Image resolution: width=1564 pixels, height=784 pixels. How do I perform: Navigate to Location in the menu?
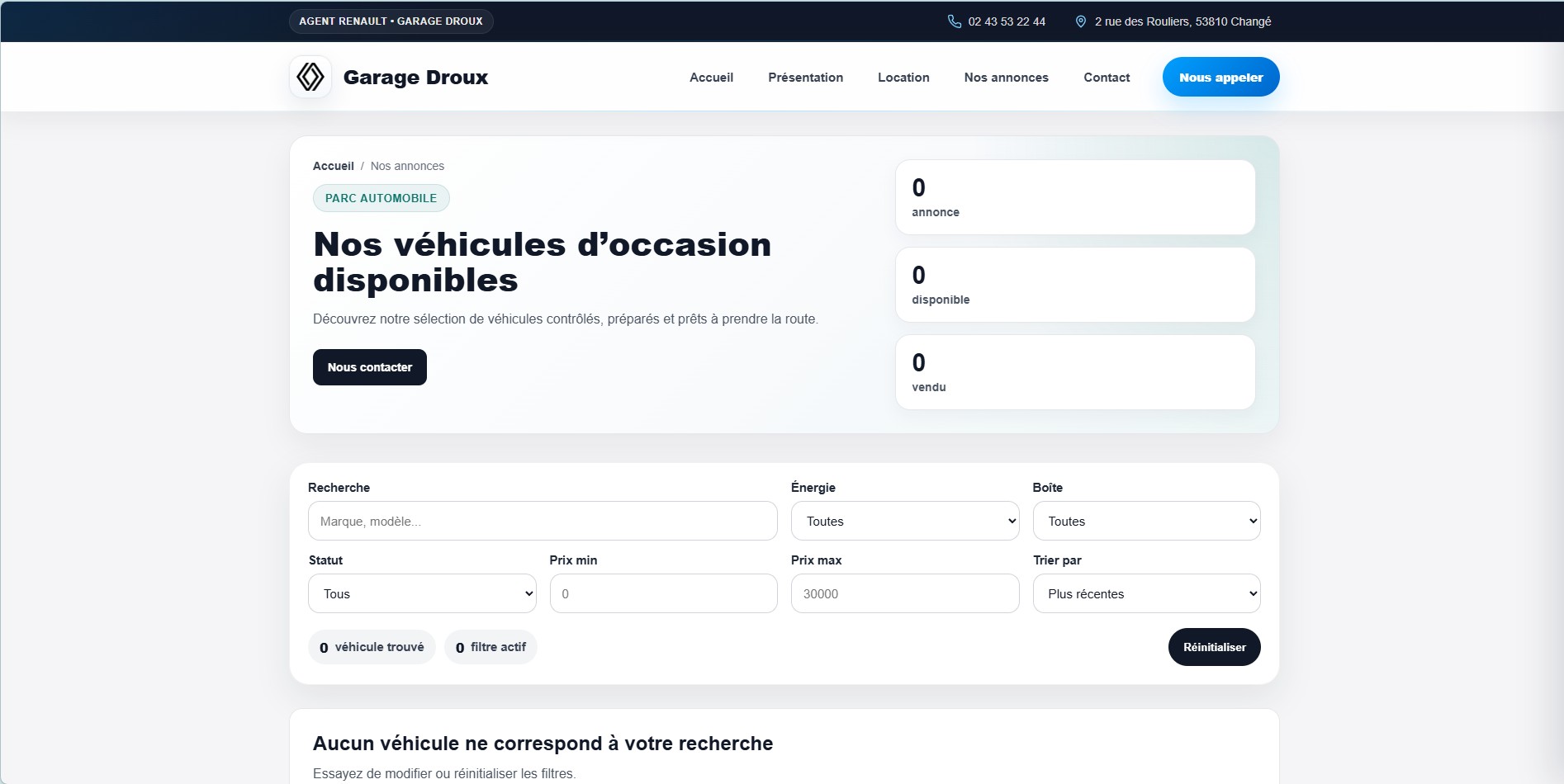pos(903,78)
